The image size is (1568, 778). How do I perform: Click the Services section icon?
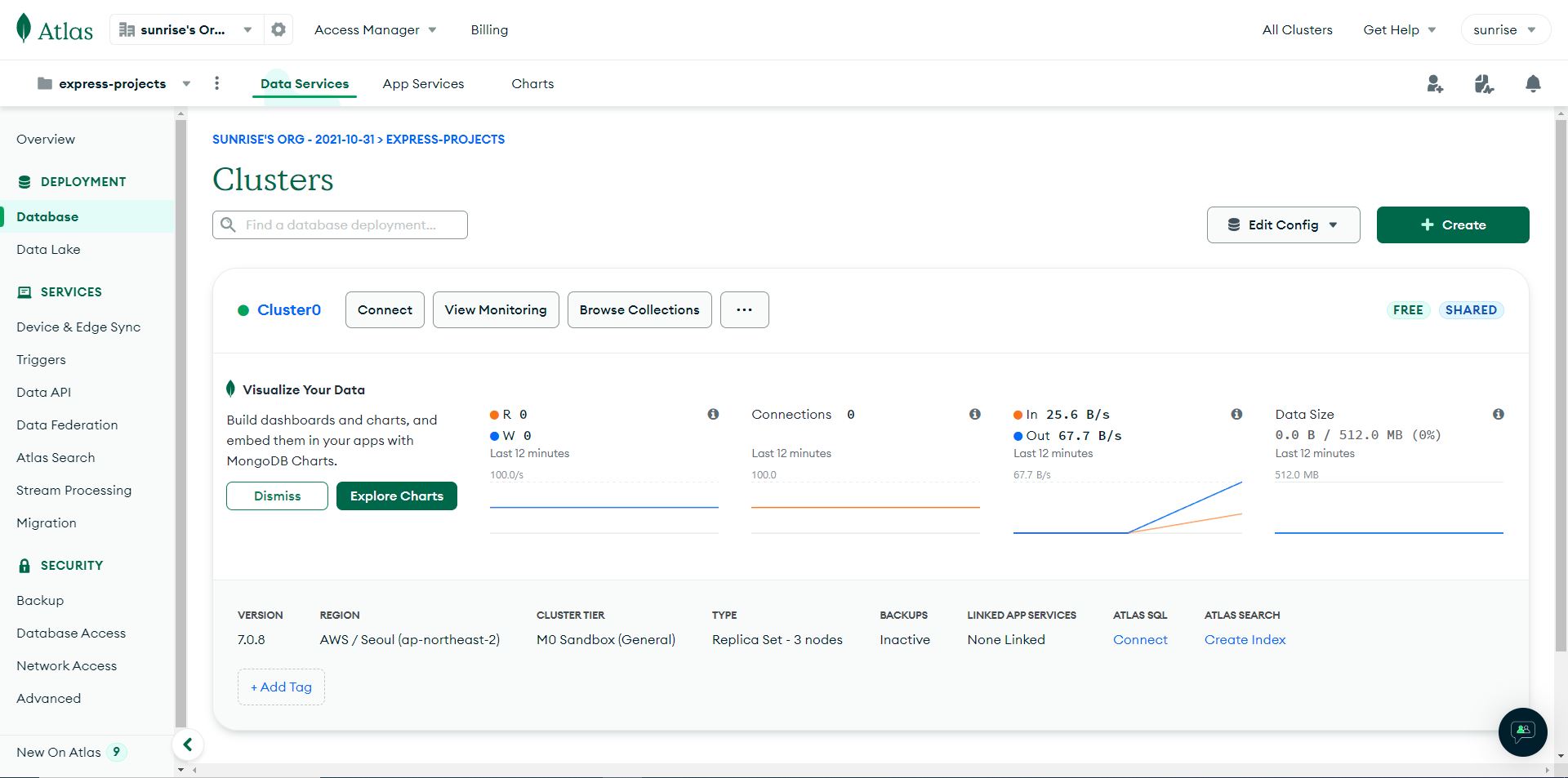click(24, 292)
